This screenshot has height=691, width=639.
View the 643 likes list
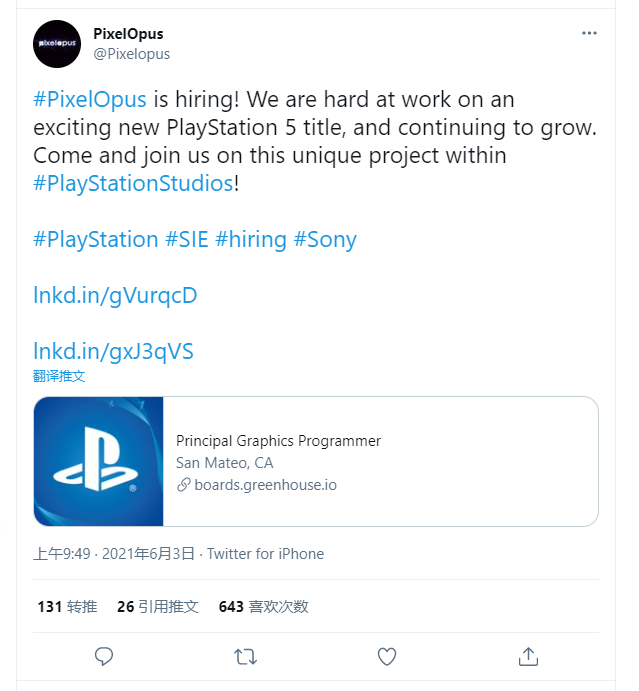(x=263, y=606)
